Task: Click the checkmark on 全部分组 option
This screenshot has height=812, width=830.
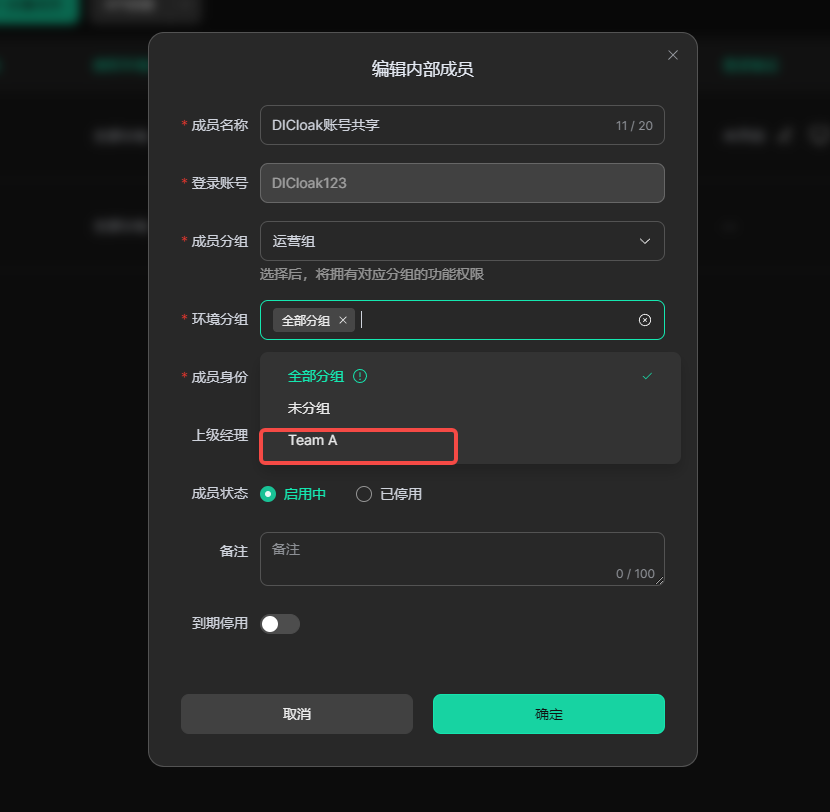Action: coord(647,376)
